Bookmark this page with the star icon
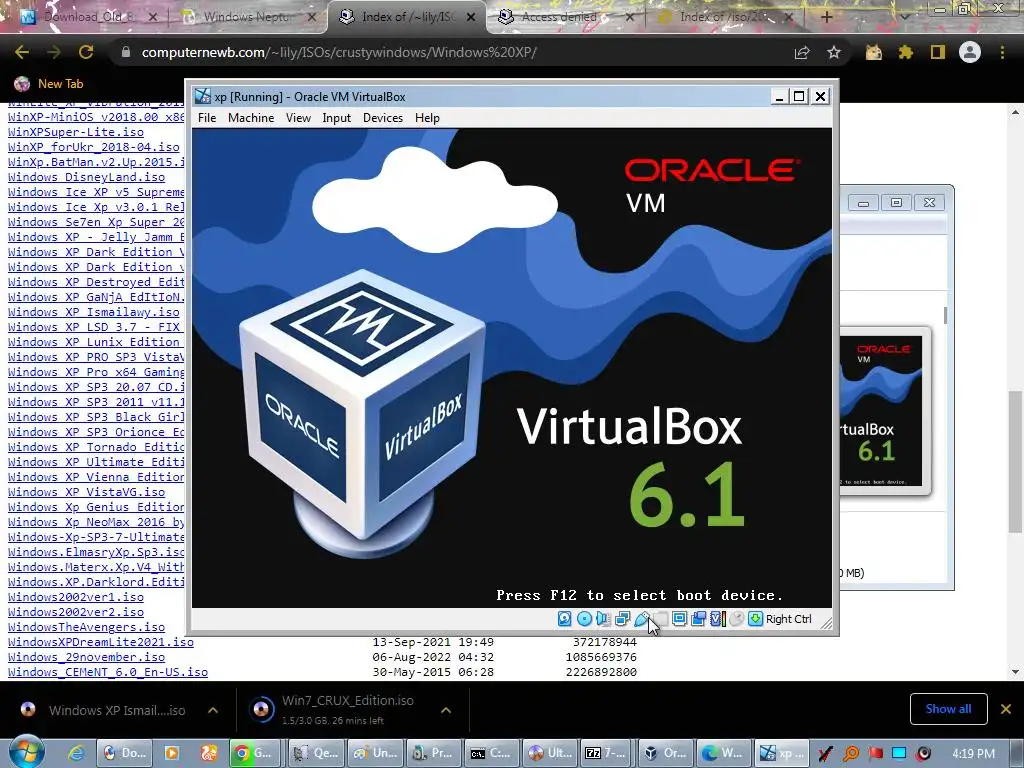 point(834,52)
